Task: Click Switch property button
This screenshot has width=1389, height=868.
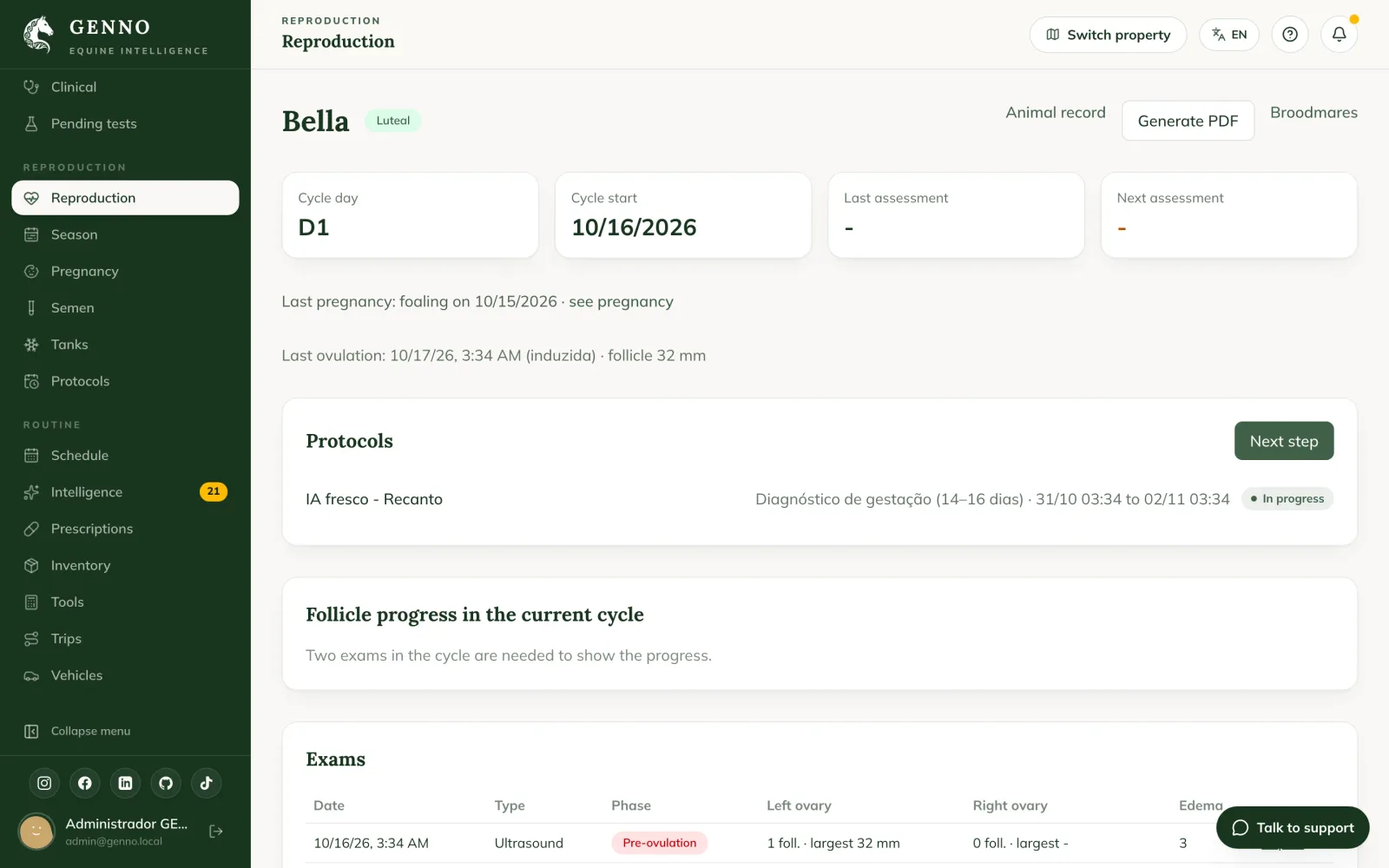Action: (1108, 35)
